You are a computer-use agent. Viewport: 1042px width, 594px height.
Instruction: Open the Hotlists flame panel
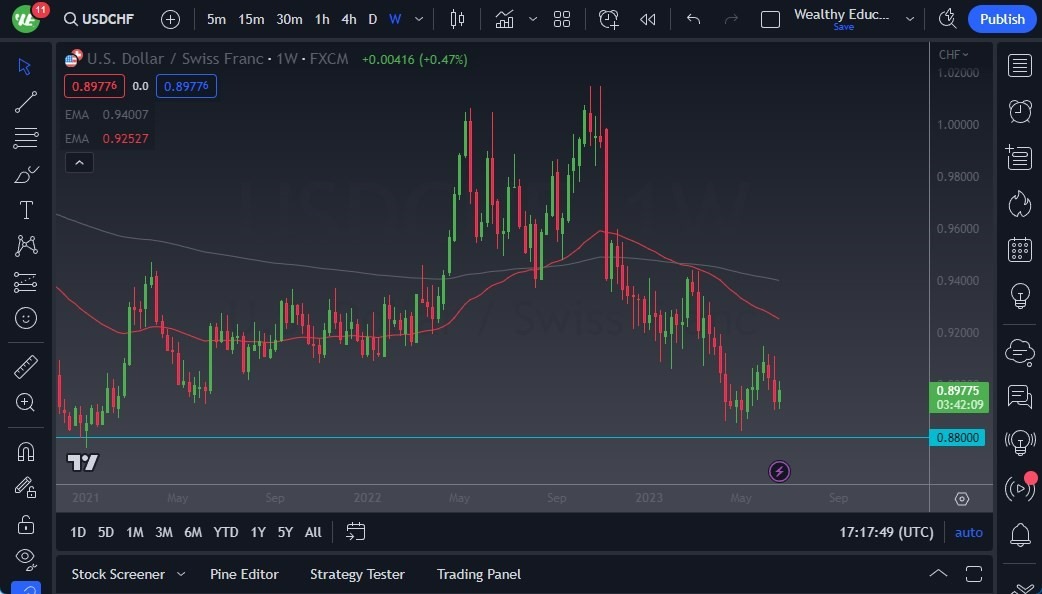point(1019,203)
